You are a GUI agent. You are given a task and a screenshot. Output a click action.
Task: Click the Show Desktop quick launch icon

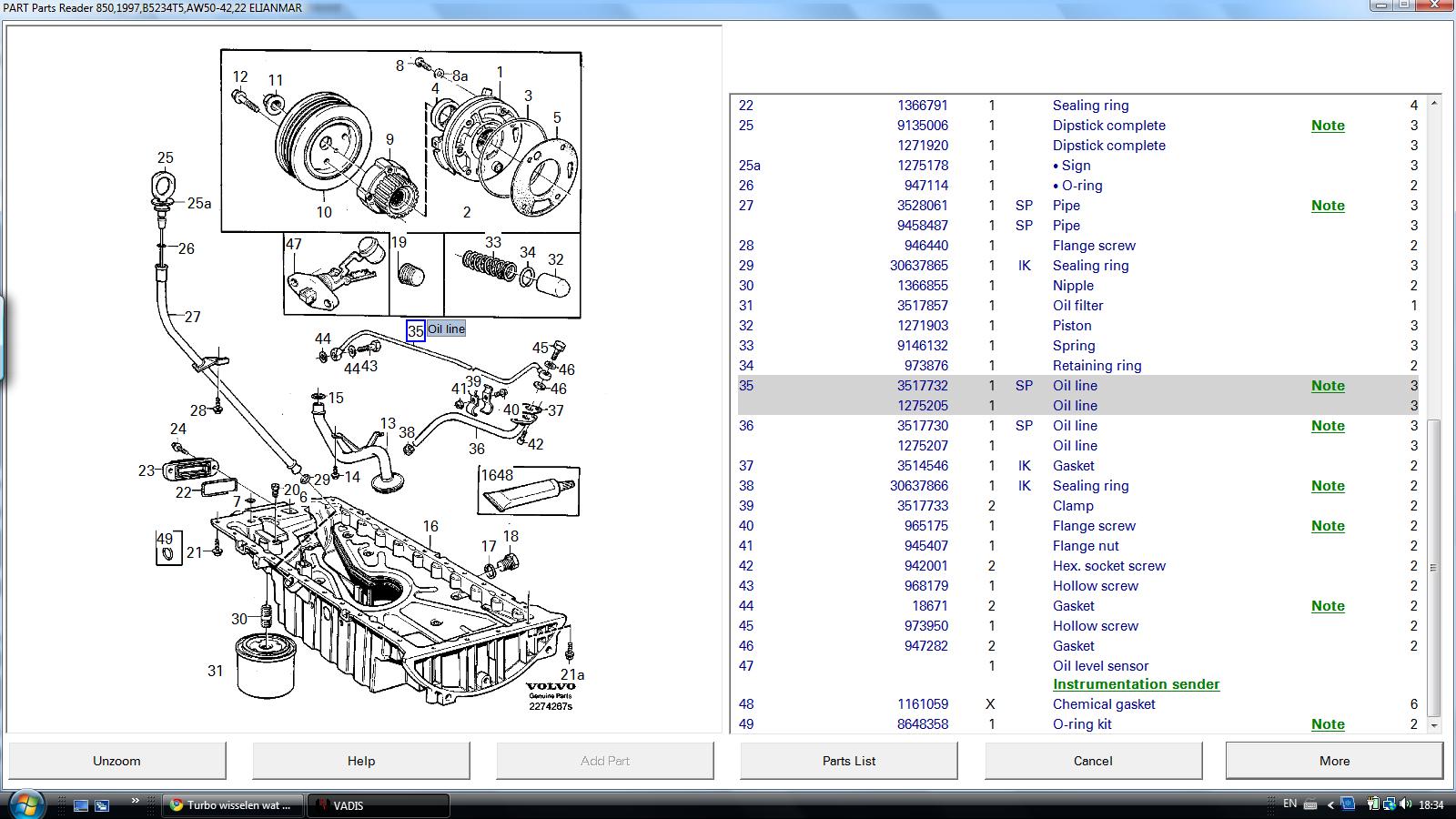pyautogui.click(x=81, y=805)
